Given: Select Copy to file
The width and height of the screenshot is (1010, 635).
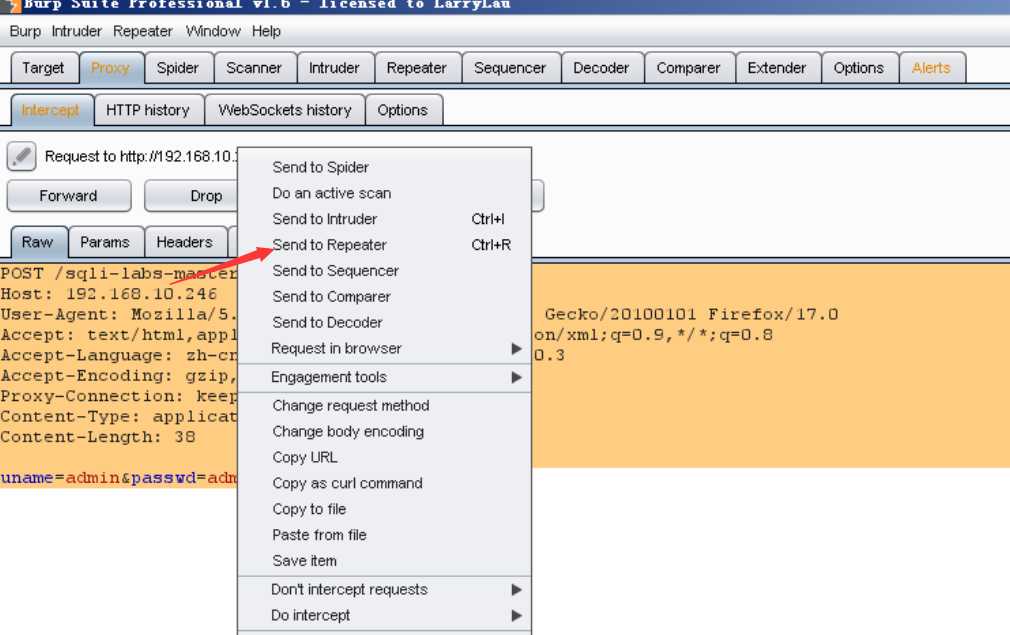Looking at the screenshot, I should click(385, 509).
